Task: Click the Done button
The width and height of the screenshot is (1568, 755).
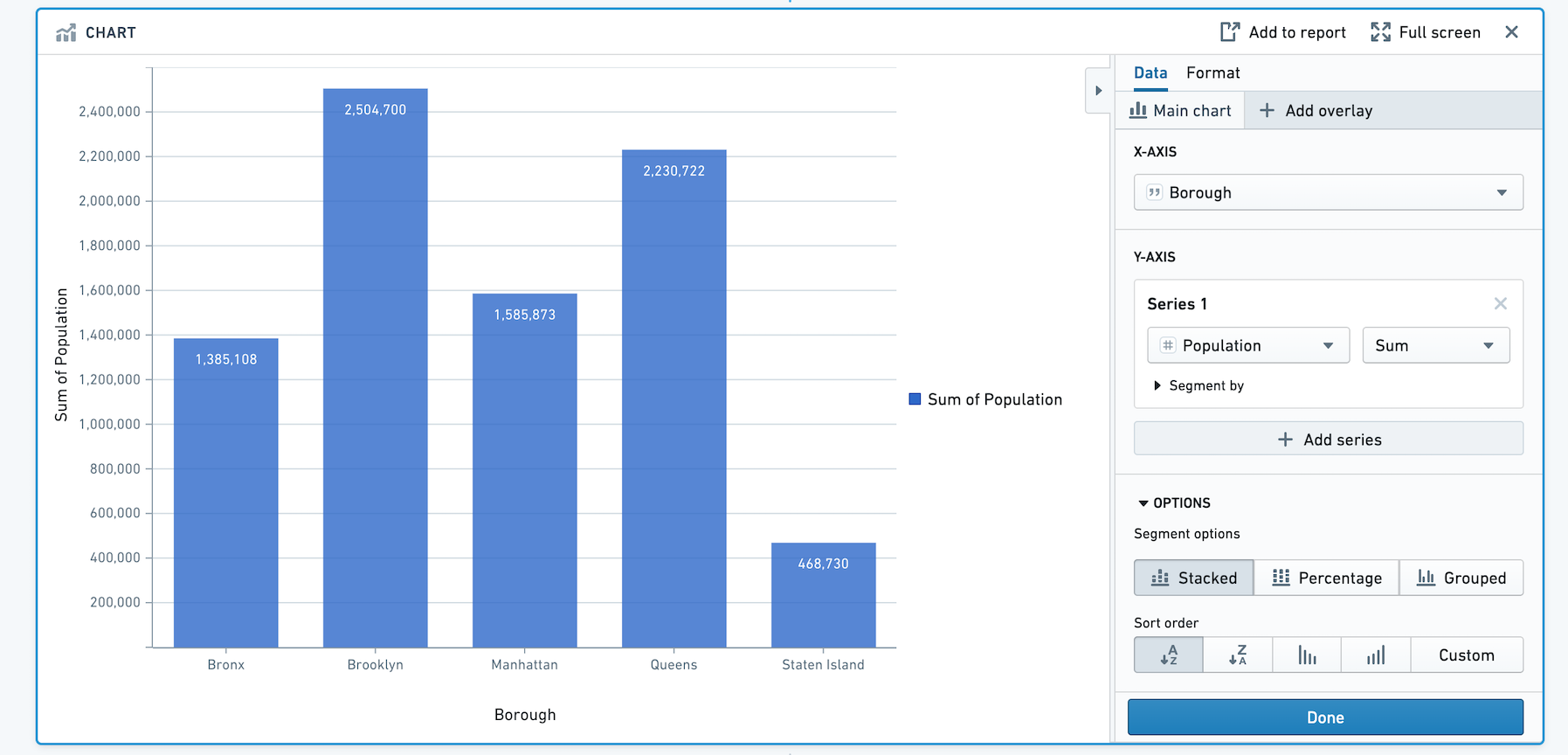Action: (1325, 717)
